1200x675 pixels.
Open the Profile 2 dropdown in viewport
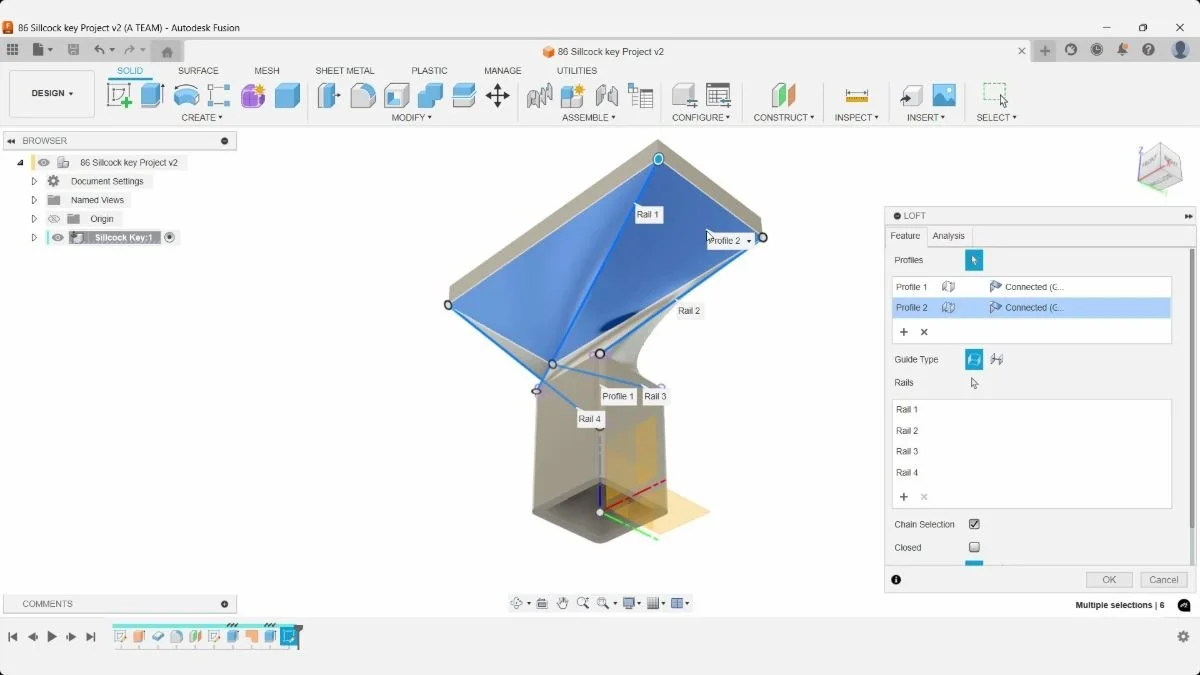pos(749,241)
